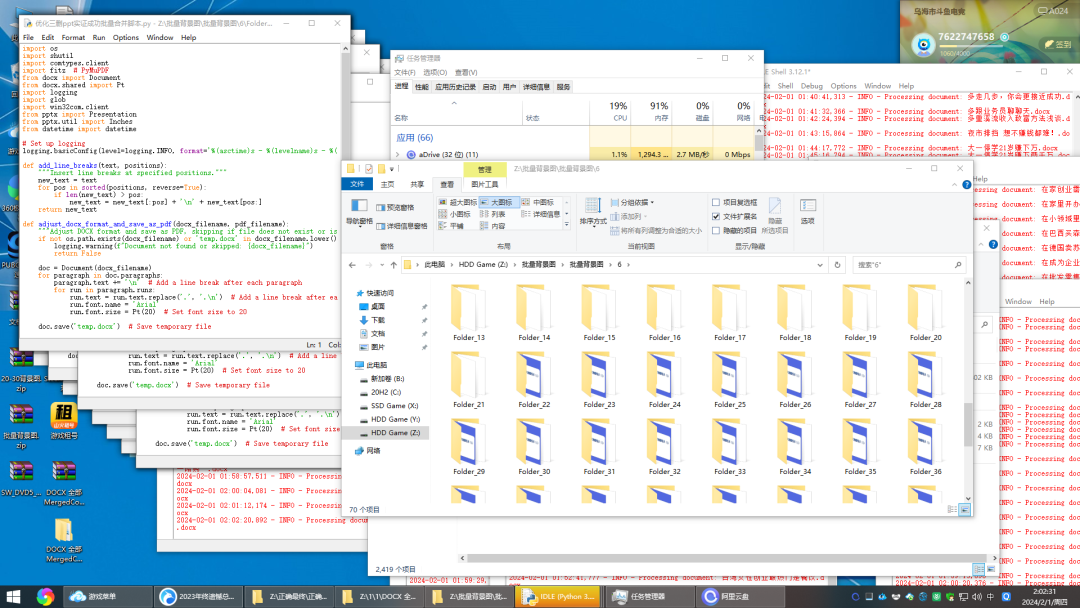Image resolution: width=1080 pixels, height=608 pixels.
Task: Open the Task Manager 性能 tab
Action: [422, 87]
